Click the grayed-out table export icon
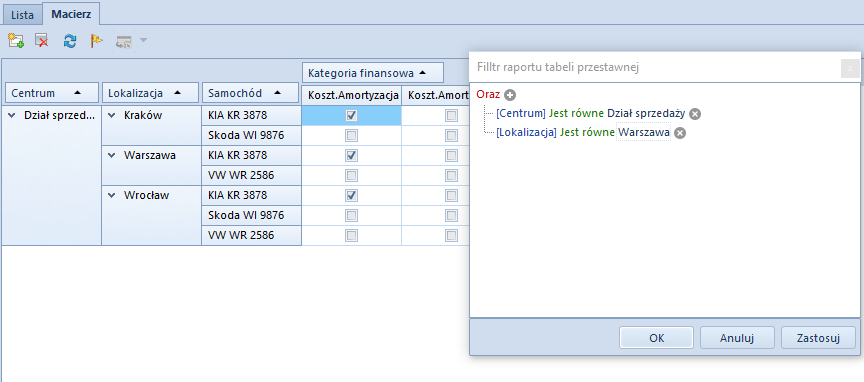Screen dimensions: 864x382 123,41
